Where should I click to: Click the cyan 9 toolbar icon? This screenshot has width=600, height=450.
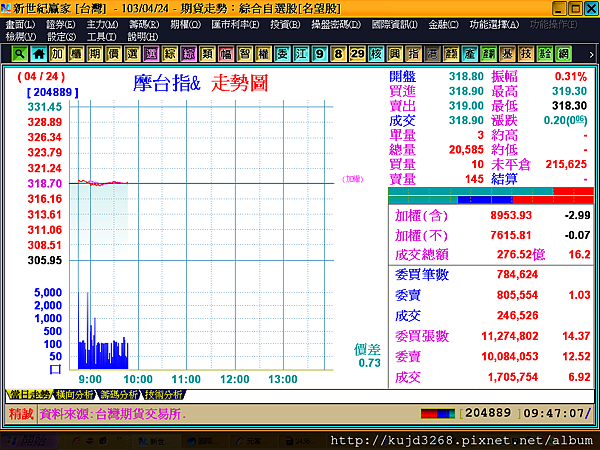pos(320,54)
